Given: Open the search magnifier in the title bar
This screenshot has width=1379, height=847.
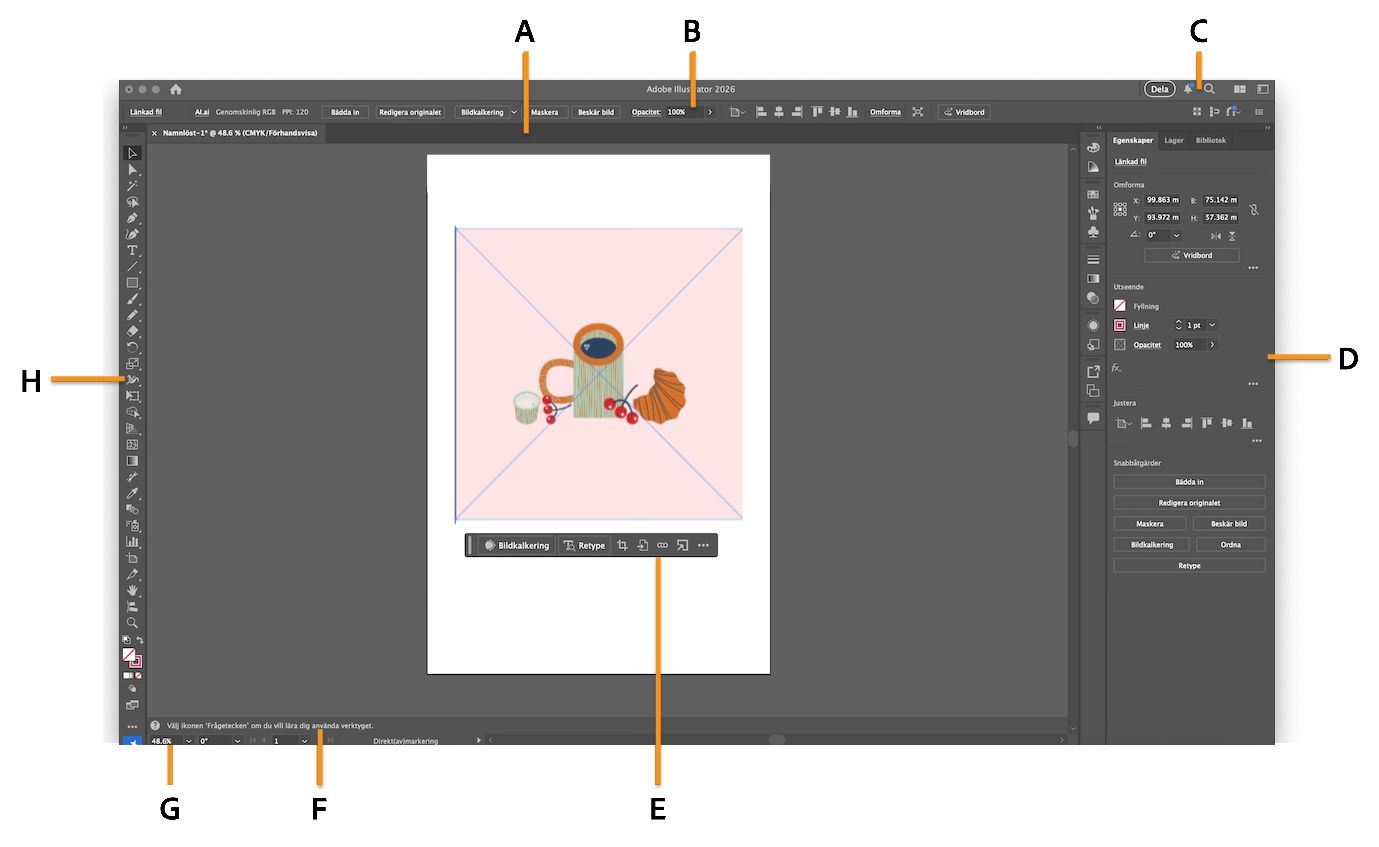Looking at the screenshot, I should (x=1209, y=89).
